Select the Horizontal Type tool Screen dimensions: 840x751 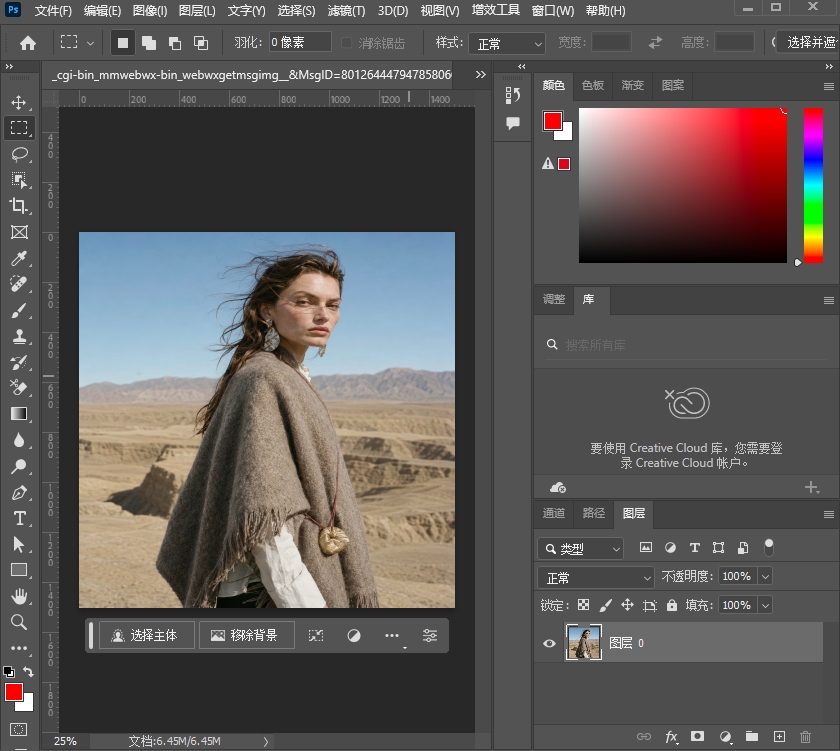[x=19, y=518]
